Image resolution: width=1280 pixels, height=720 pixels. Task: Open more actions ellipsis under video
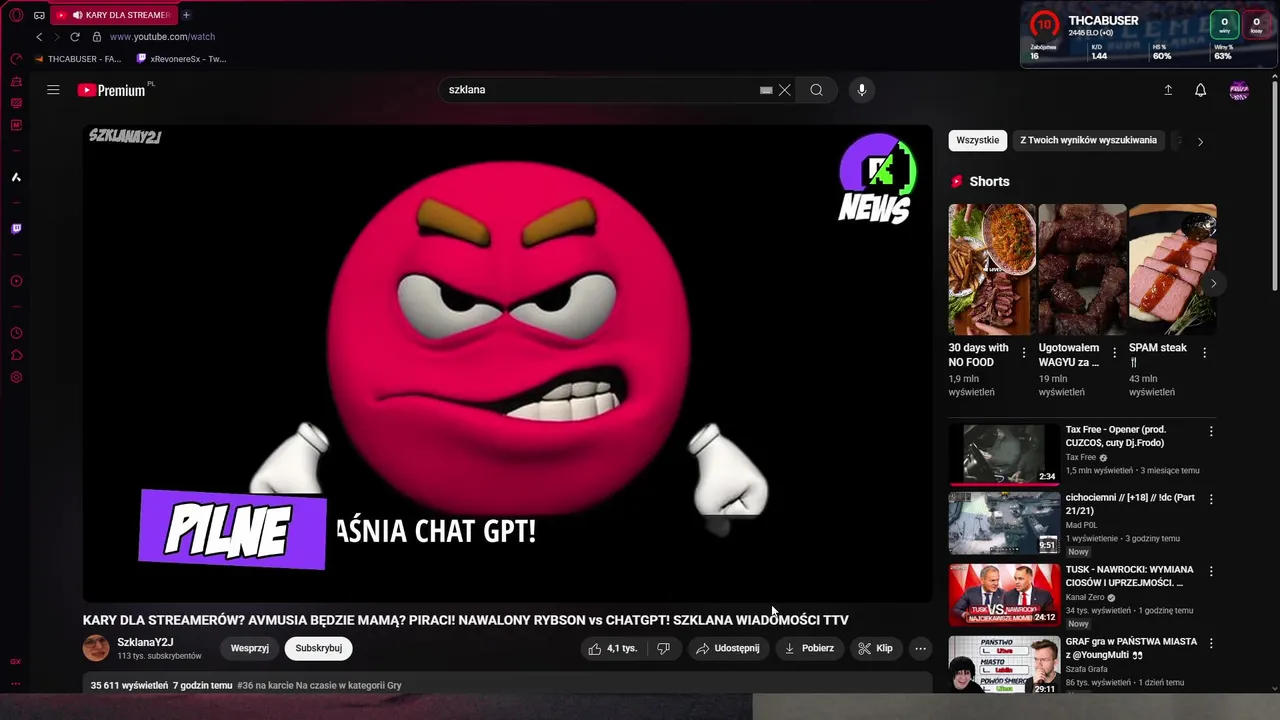(x=921, y=648)
